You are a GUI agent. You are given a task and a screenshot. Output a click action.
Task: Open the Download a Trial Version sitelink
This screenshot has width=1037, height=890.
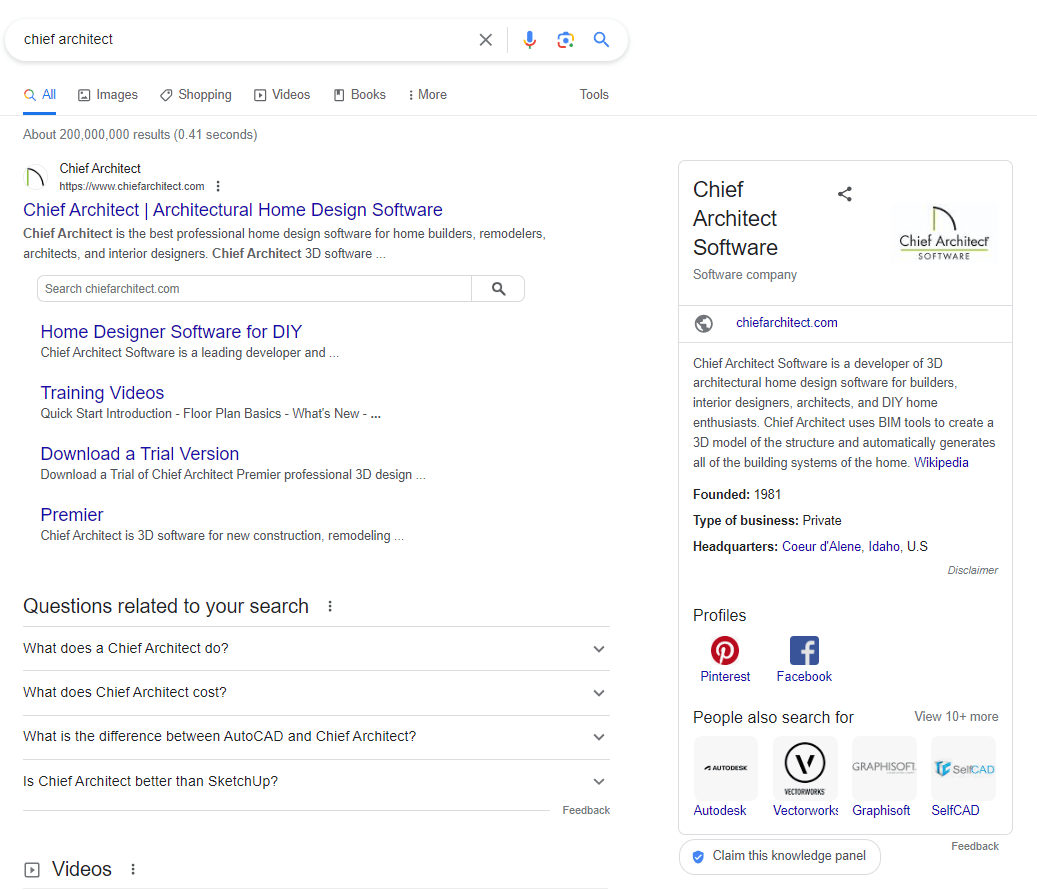140,454
